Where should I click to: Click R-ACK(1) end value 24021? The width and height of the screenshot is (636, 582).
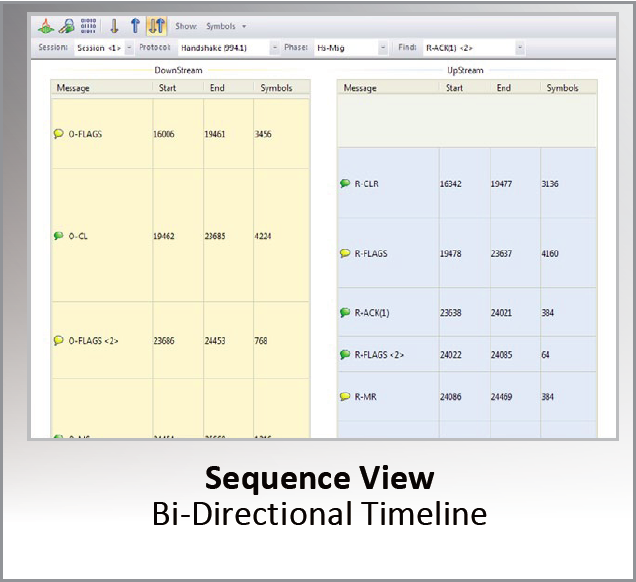click(x=501, y=313)
